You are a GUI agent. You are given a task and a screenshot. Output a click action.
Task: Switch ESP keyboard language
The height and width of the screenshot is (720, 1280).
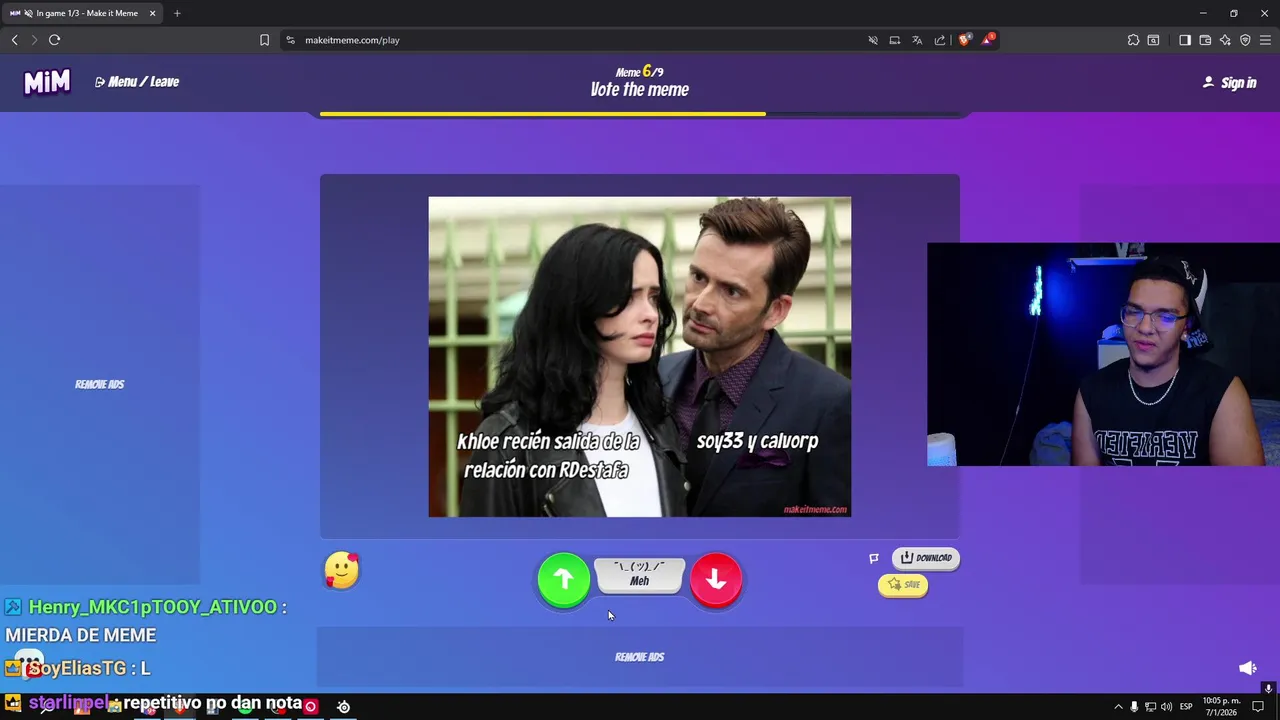click(1186, 707)
